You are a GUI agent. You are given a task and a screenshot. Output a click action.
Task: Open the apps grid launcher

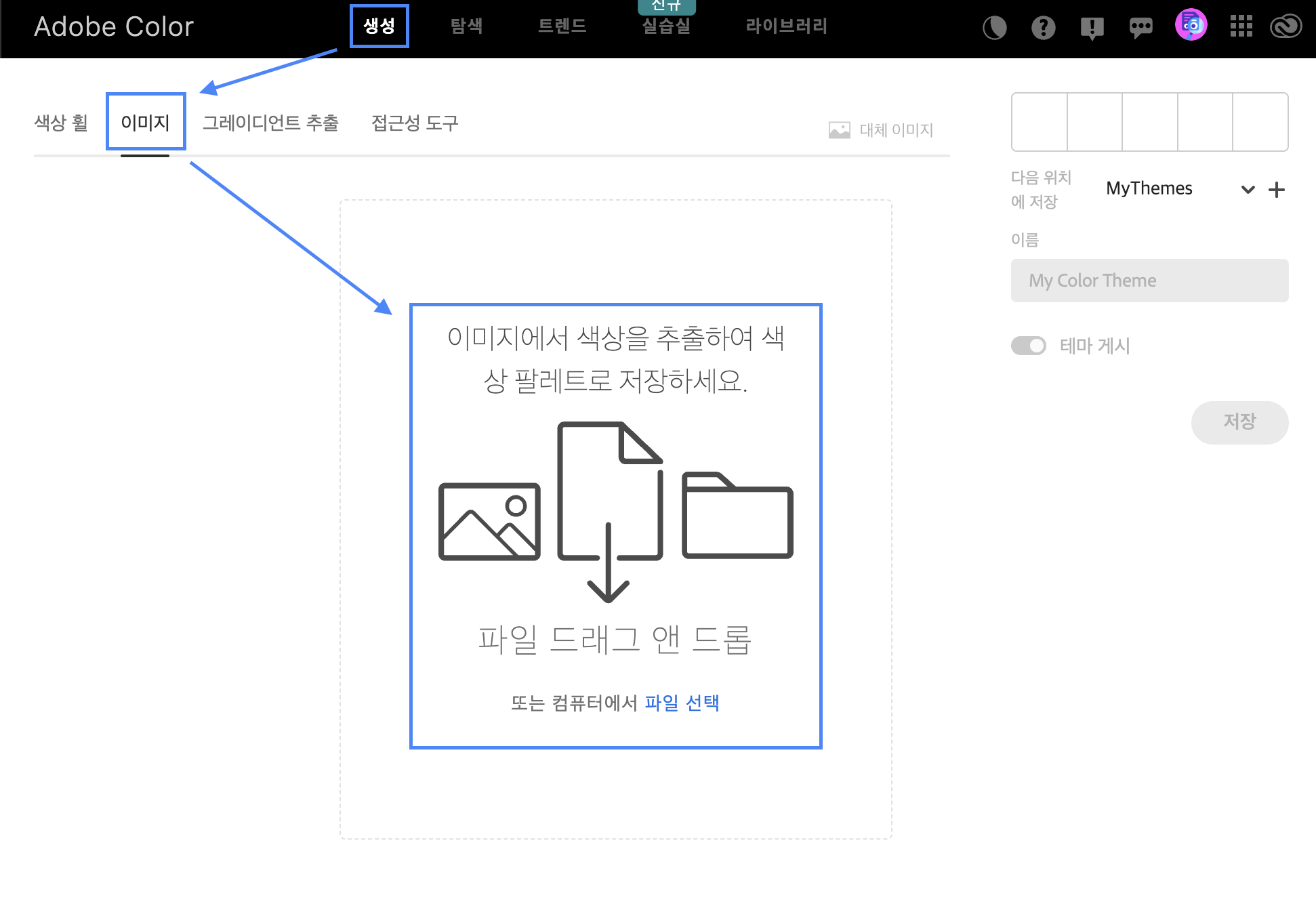click(1241, 26)
